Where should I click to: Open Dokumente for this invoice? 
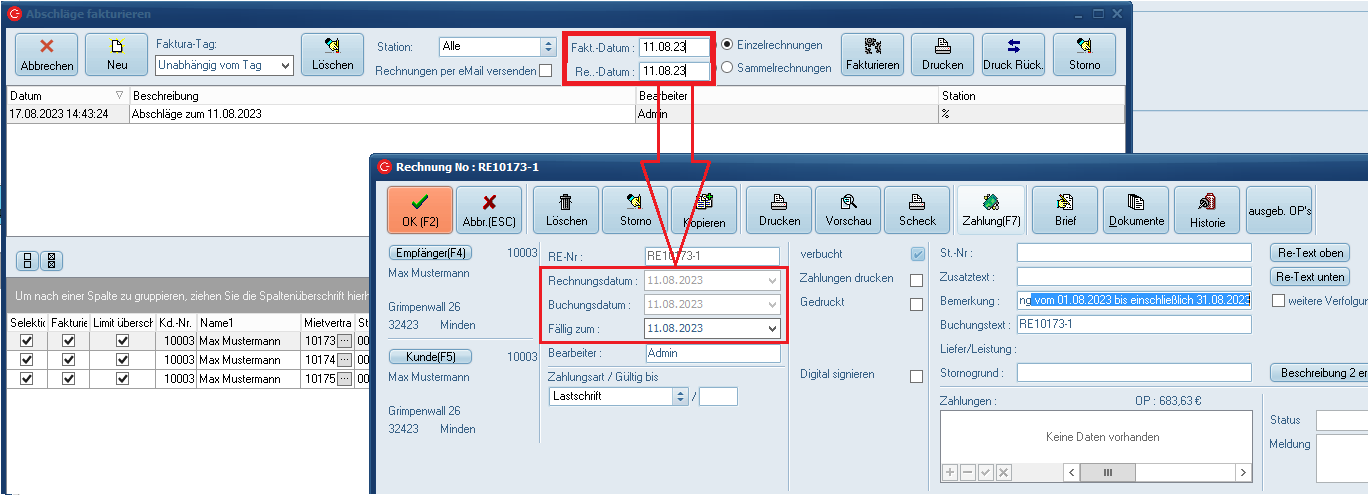1135,210
